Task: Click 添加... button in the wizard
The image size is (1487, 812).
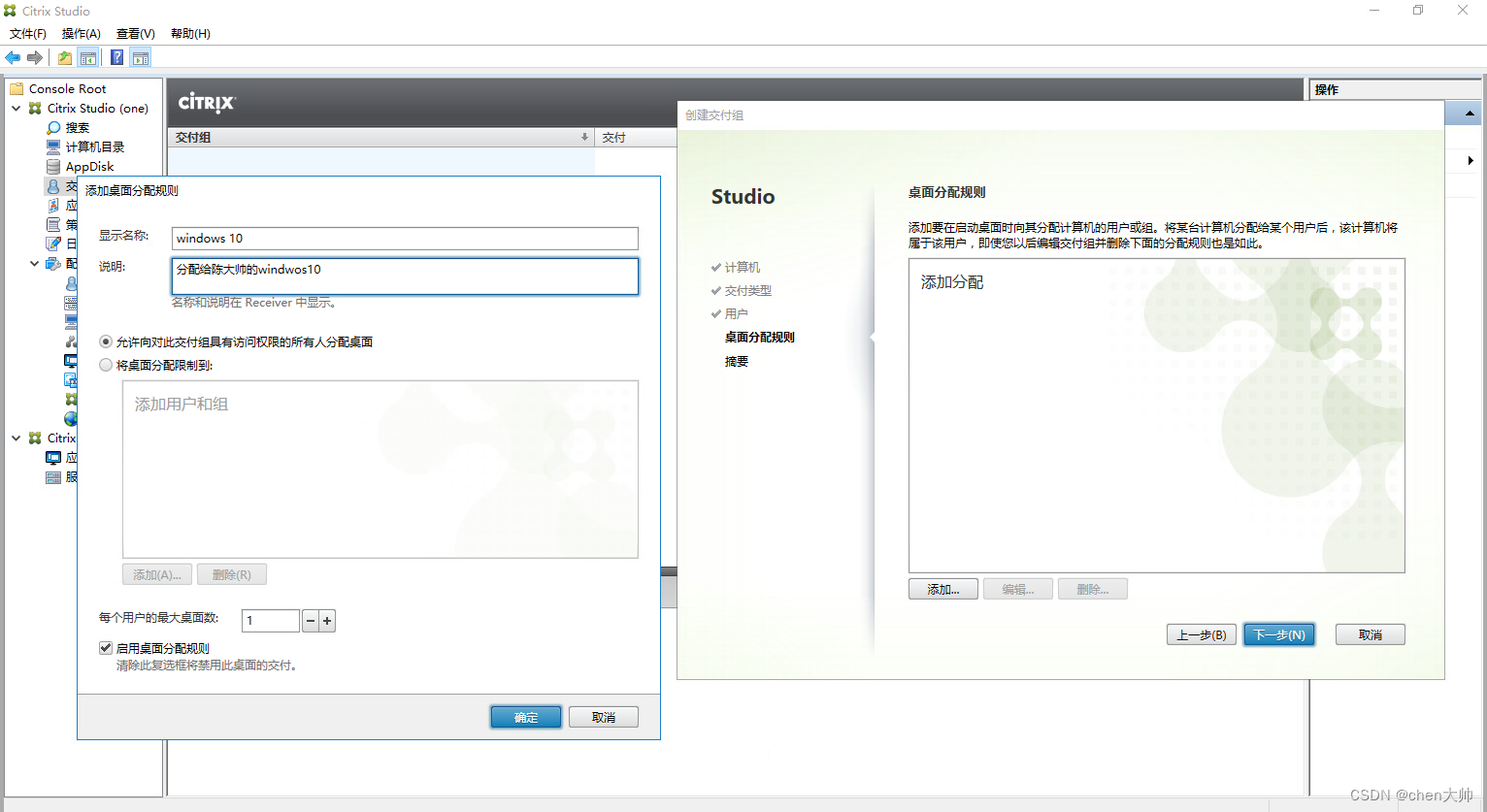Action: click(943, 589)
